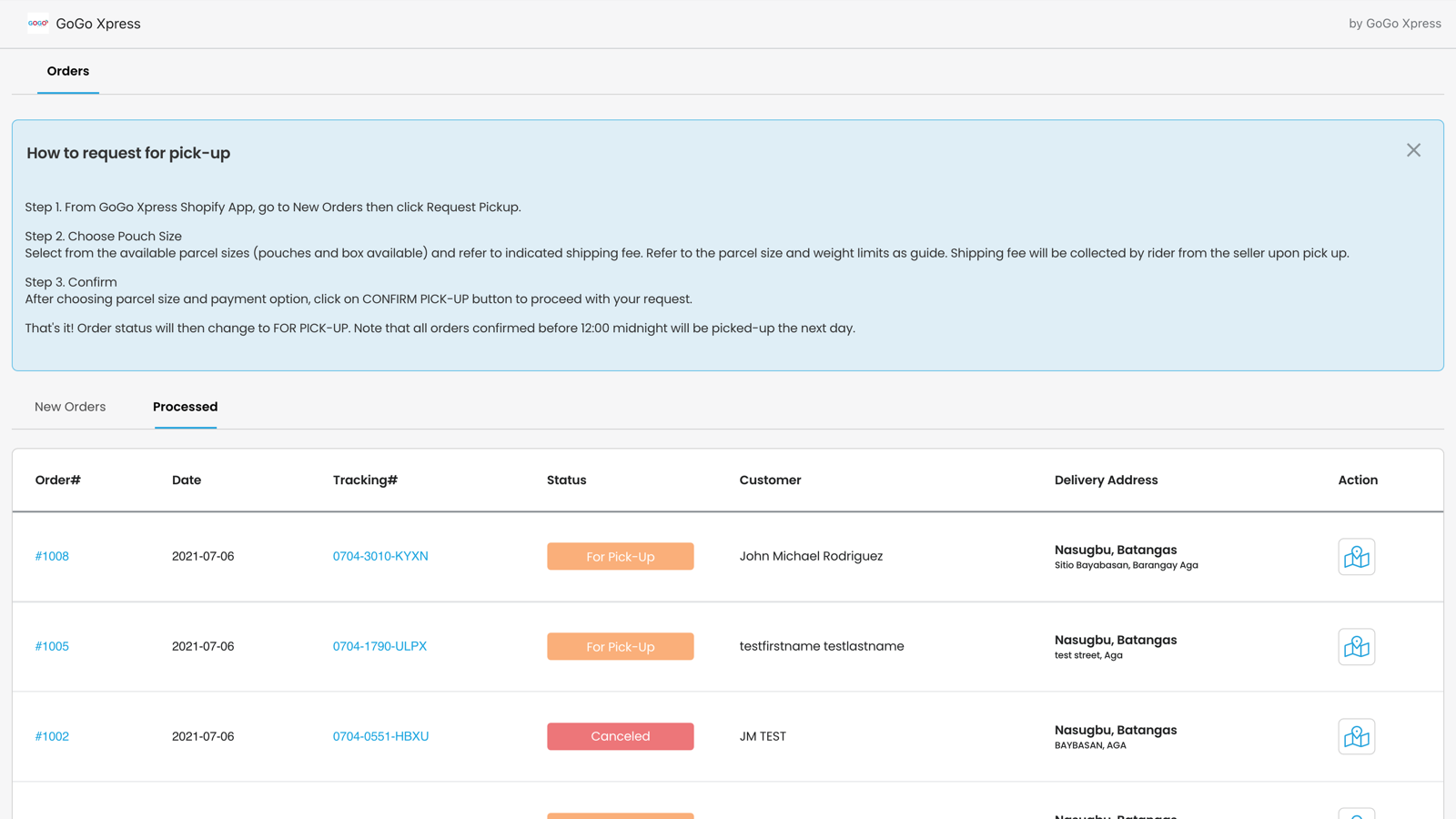Click the map tracking icon for order #1002
The height and width of the screenshot is (819, 1456).
(1356, 736)
